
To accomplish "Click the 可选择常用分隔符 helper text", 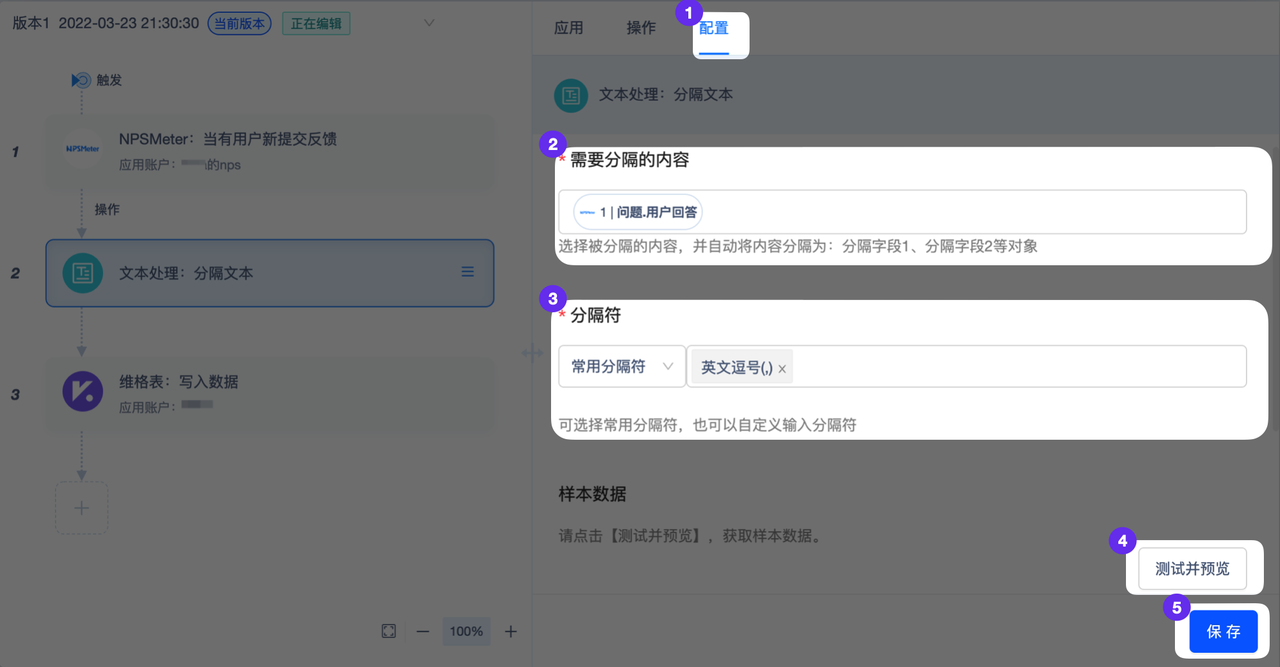I will pyautogui.click(x=708, y=425).
